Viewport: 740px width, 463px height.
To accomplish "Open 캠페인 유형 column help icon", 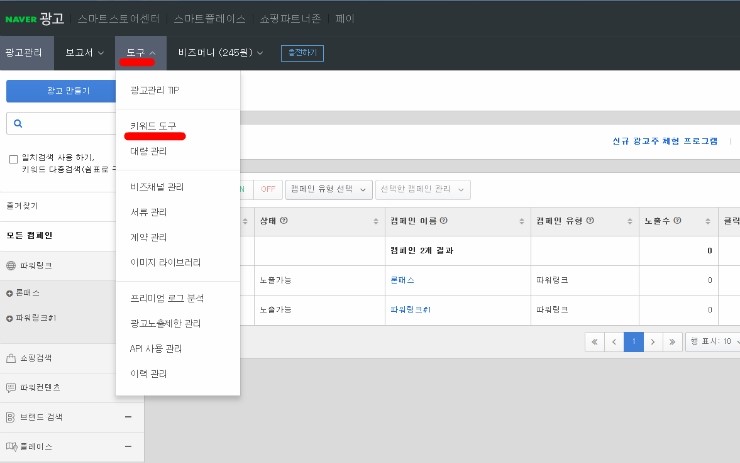I will tap(590, 220).
